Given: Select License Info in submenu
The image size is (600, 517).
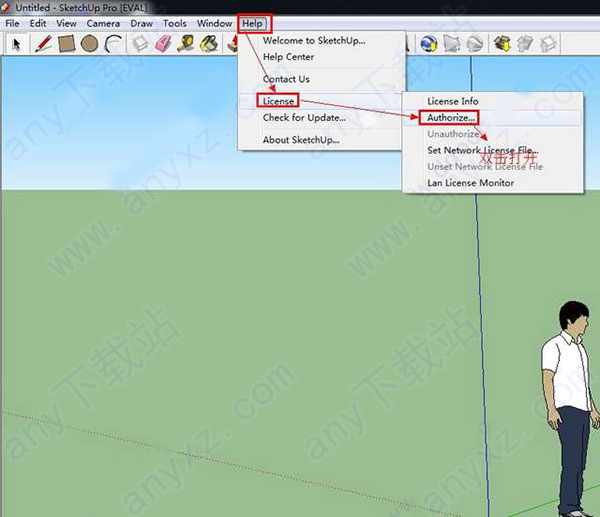Looking at the screenshot, I should 453,101.
